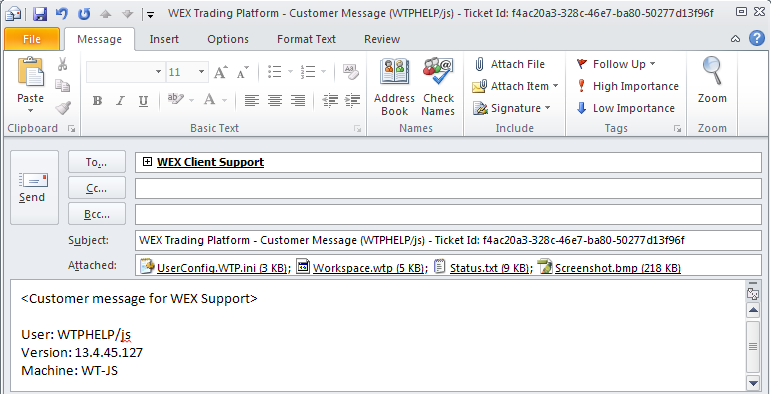Click the Bcc... button
The image size is (771, 394).
pyautogui.click(x=97, y=214)
